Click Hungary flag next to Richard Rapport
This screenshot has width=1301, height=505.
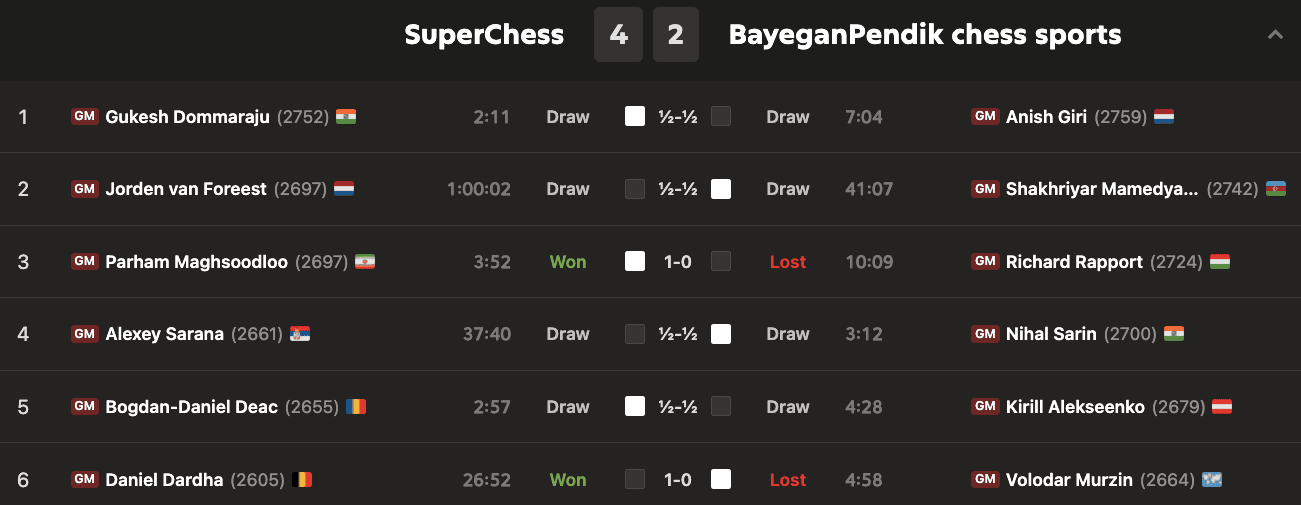point(1220,262)
